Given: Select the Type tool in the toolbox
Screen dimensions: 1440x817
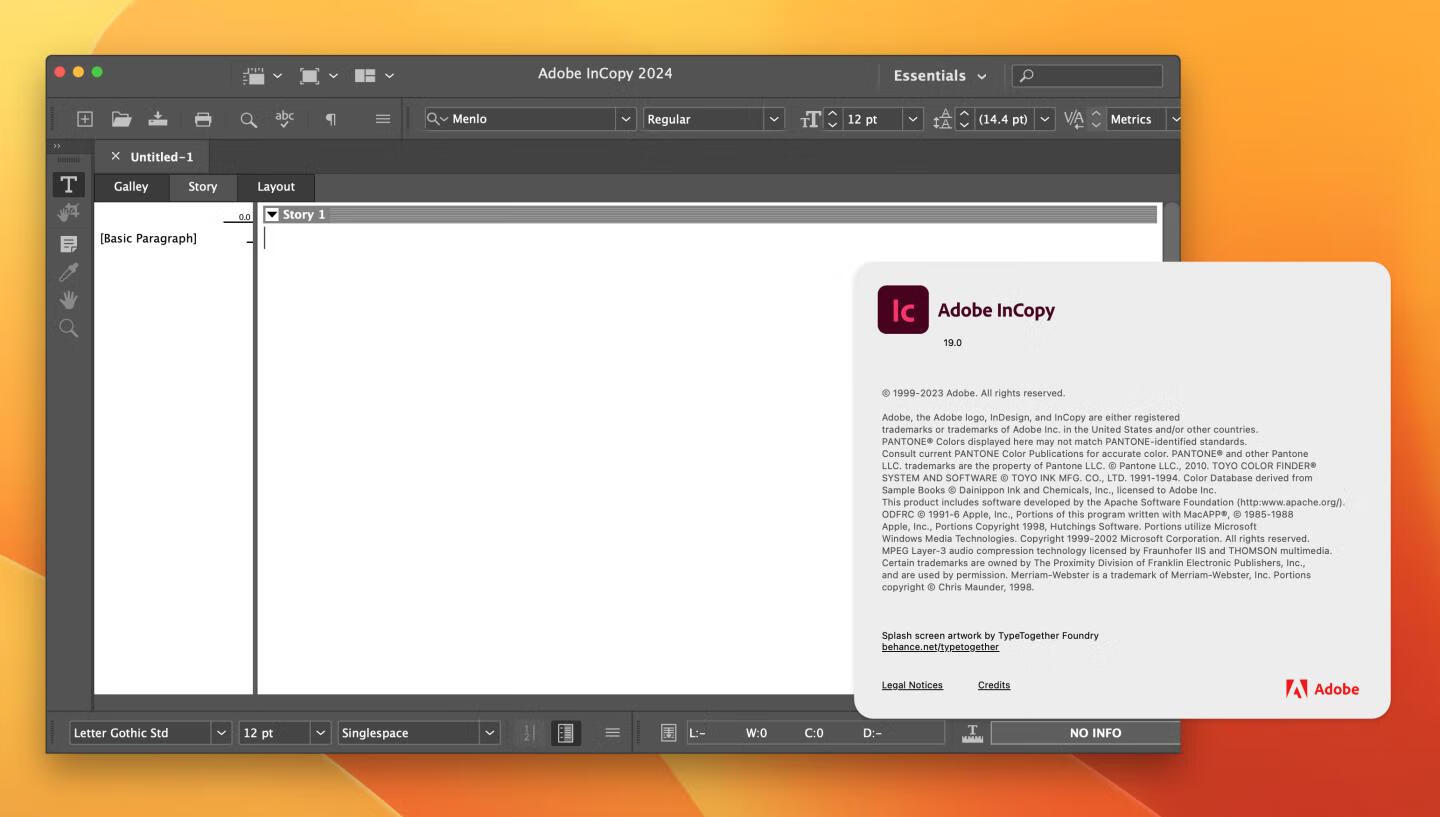Looking at the screenshot, I should (x=68, y=184).
